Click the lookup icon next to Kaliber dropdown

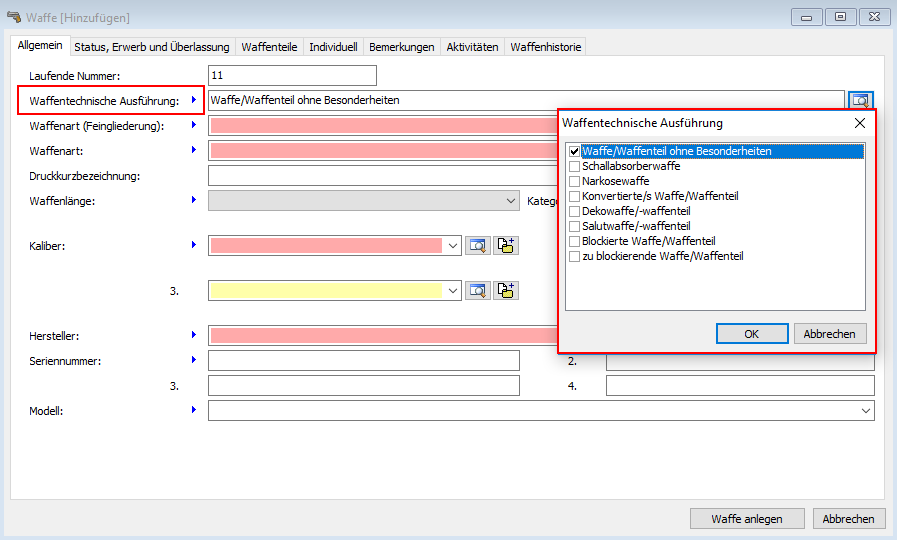point(477,245)
